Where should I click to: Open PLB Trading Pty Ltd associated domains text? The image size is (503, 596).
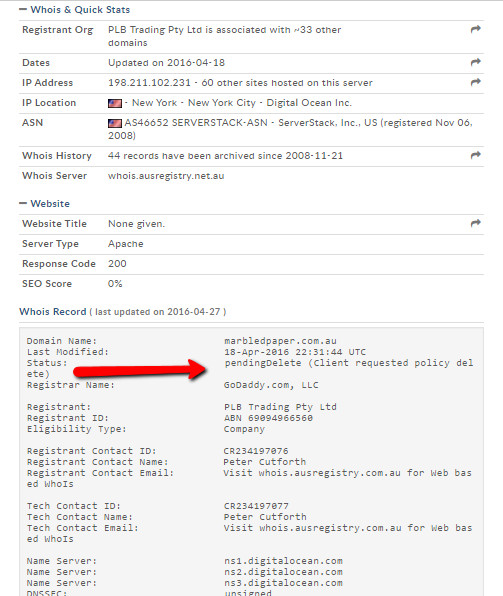[x=224, y=36]
